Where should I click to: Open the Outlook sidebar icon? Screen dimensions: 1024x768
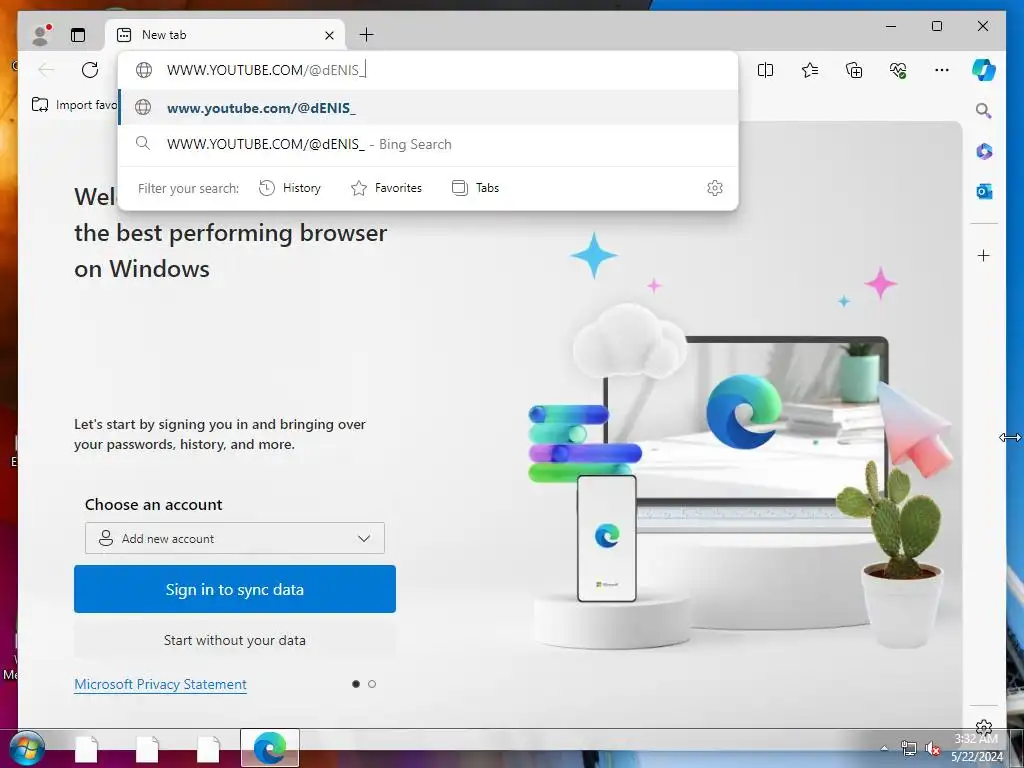tap(984, 191)
